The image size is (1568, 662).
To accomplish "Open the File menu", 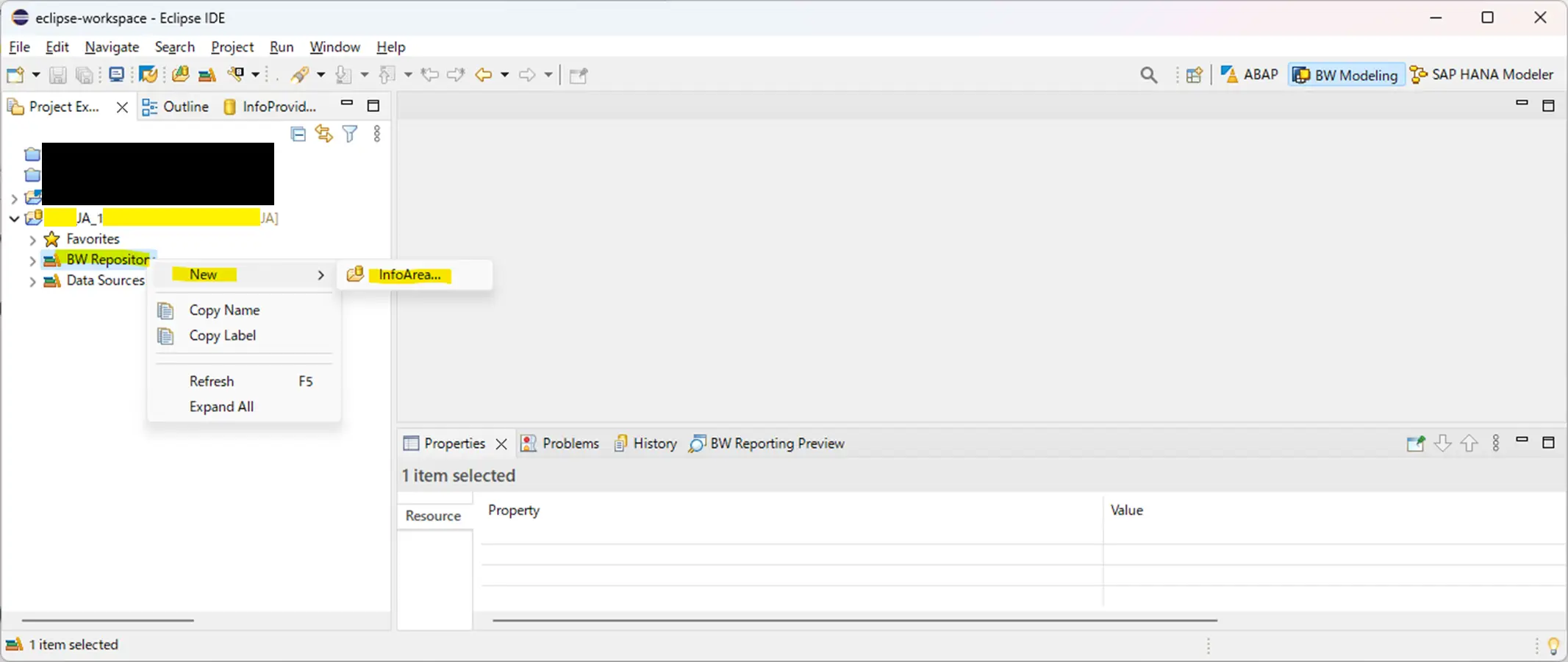I will coord(19,47).
